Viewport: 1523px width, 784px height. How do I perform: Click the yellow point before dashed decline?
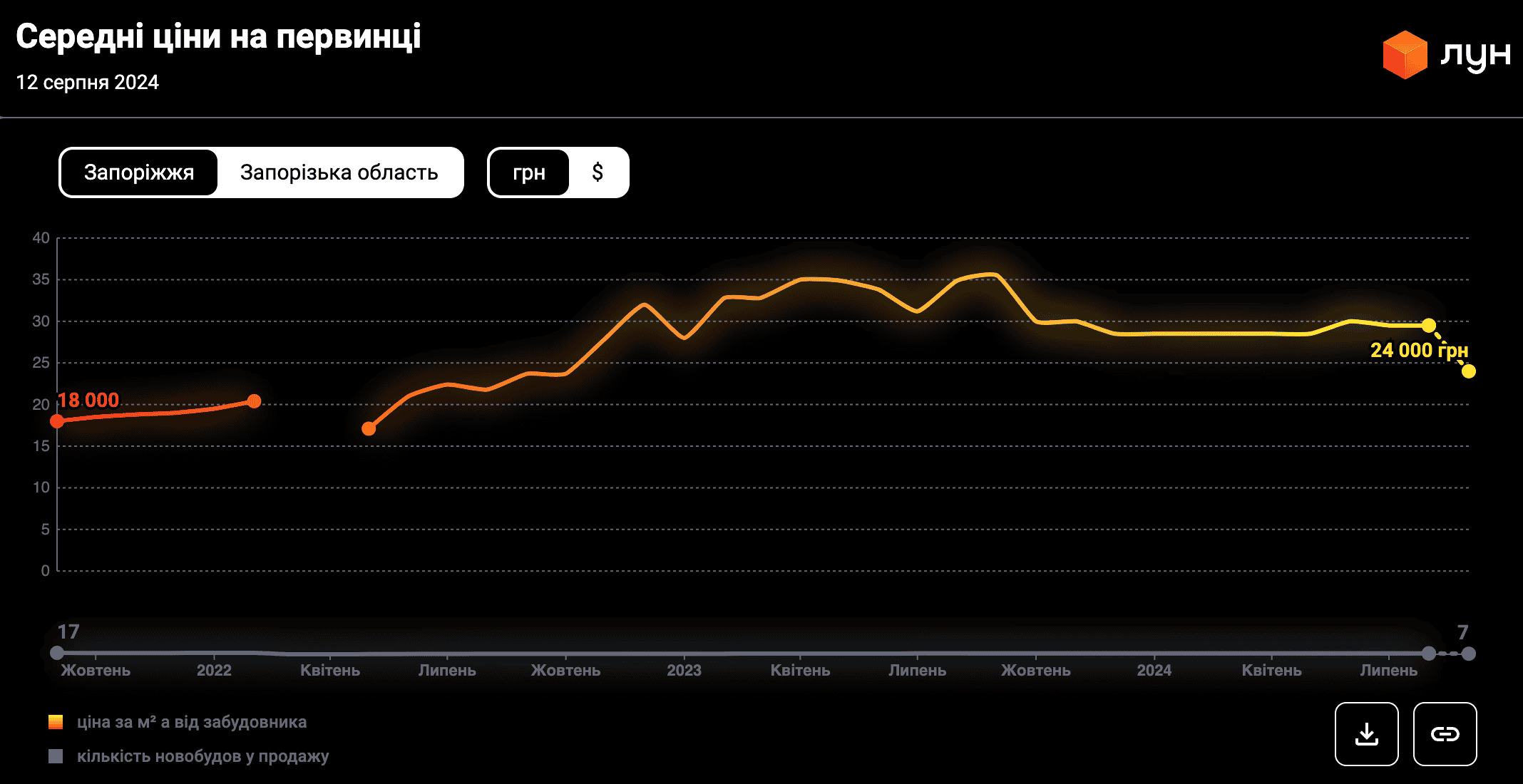coord(1429,326)
